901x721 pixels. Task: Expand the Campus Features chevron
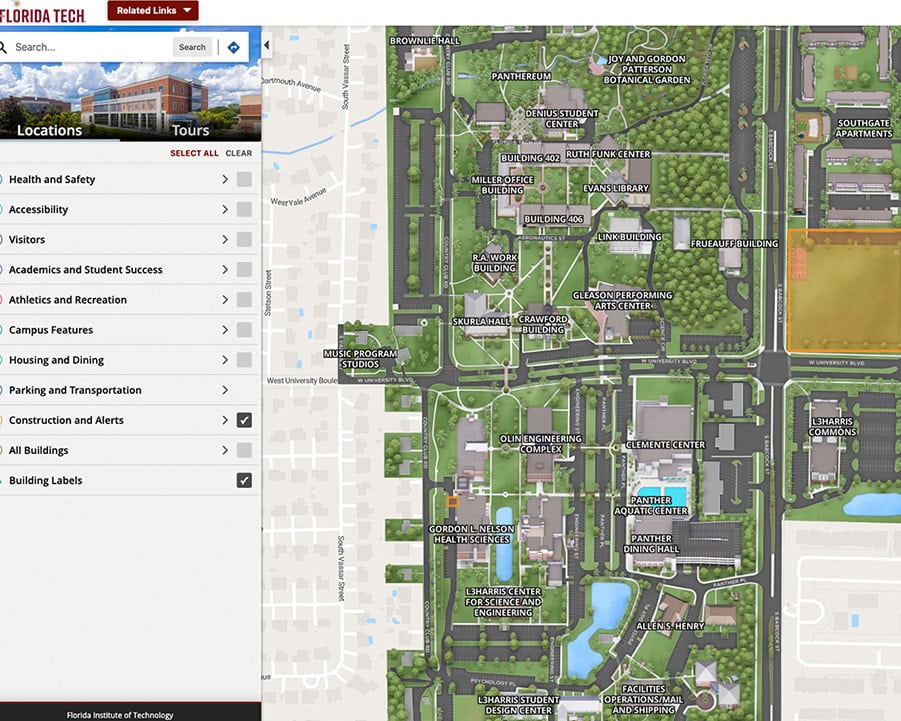pyautogui.click(x=225, y=330)
